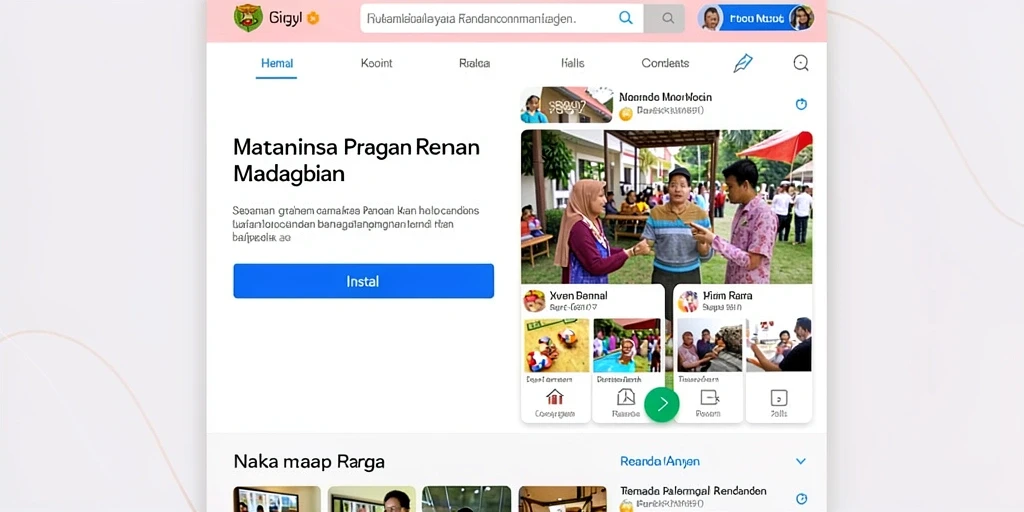Click the Gigyl shield logo

point(248,18)
